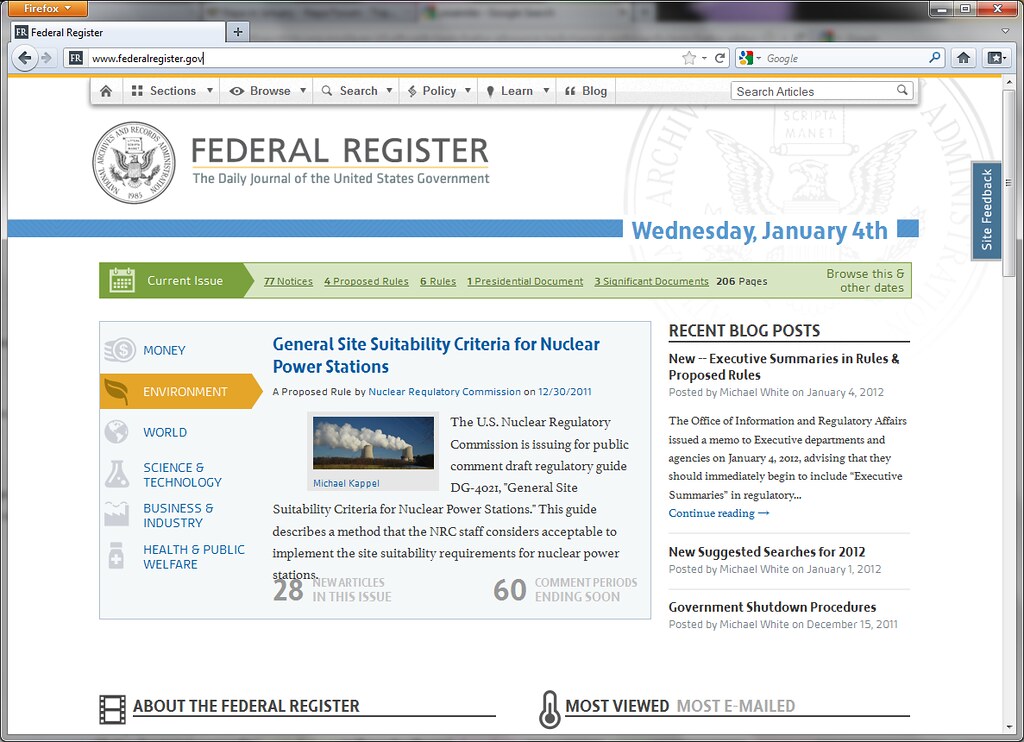Open the Current Issue label
The height and width of the screenshot is (742, 1024).
[x=185, y=280]
